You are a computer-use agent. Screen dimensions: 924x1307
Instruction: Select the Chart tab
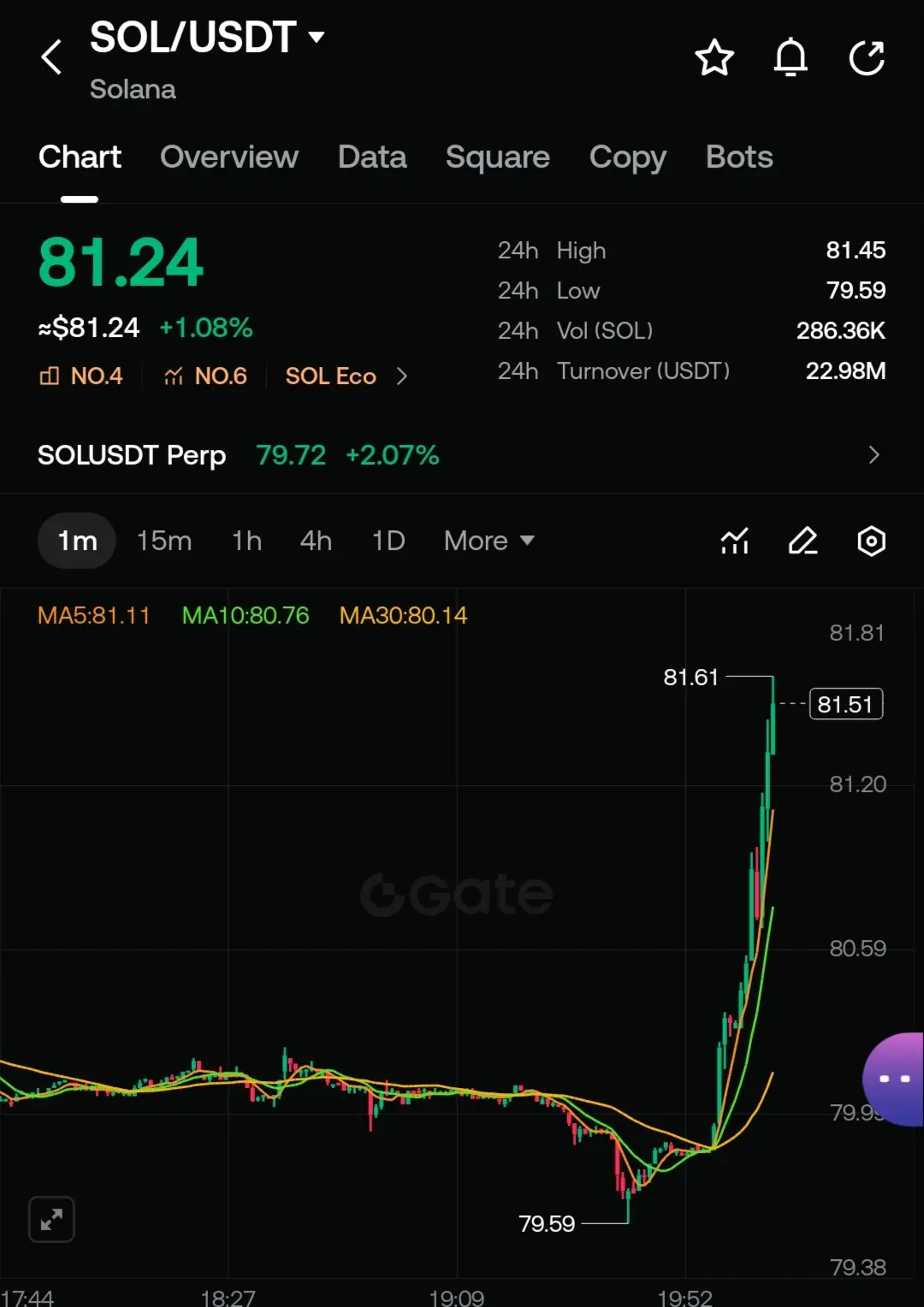point(80,157)
